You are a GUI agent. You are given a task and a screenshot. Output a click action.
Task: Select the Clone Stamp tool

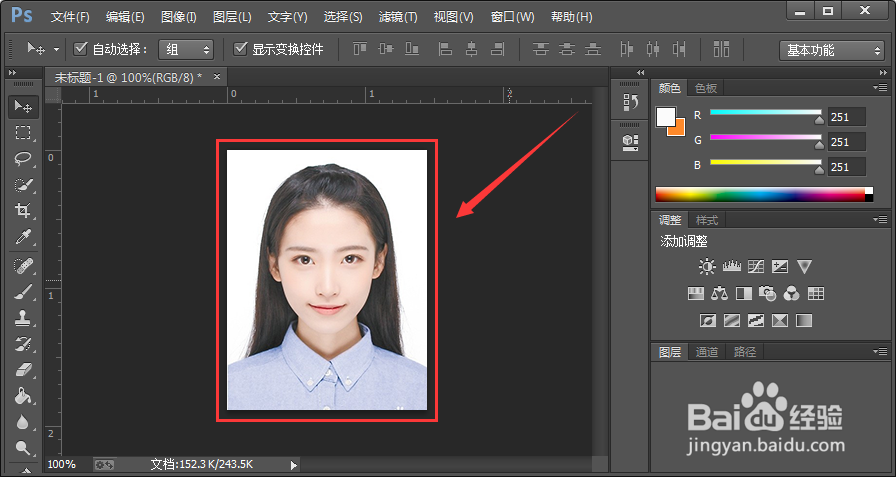(x=23, y=318)
